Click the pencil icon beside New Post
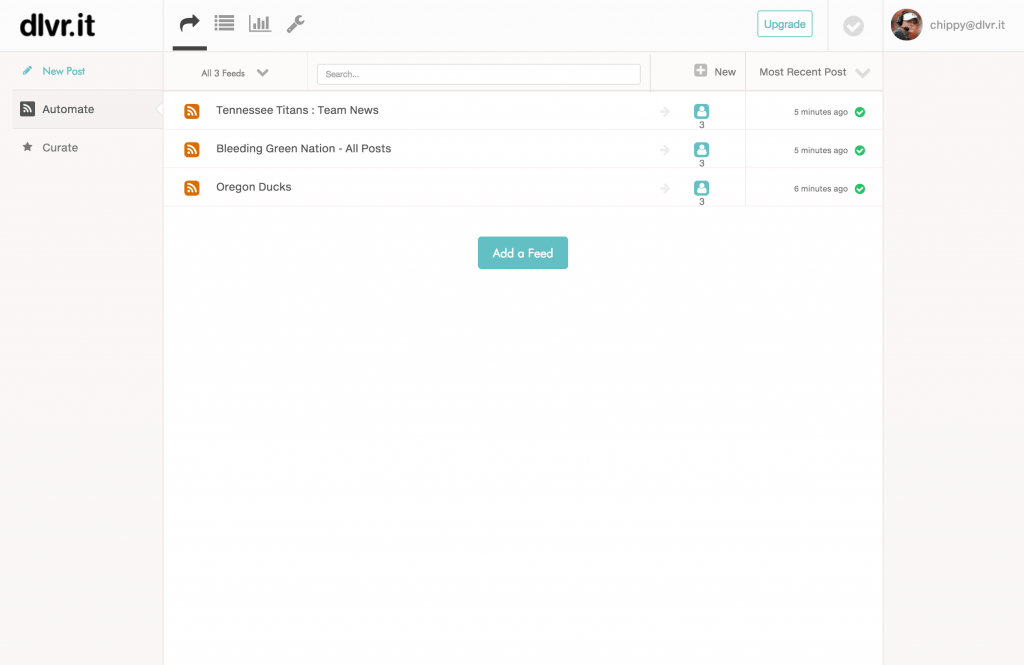This screenshot has width=1024, height=665. pyautogui.click(x=27, y=71)
